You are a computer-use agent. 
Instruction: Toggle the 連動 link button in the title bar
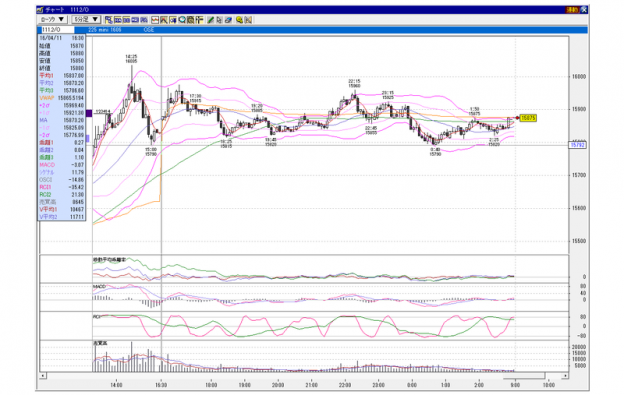point(572,10)
